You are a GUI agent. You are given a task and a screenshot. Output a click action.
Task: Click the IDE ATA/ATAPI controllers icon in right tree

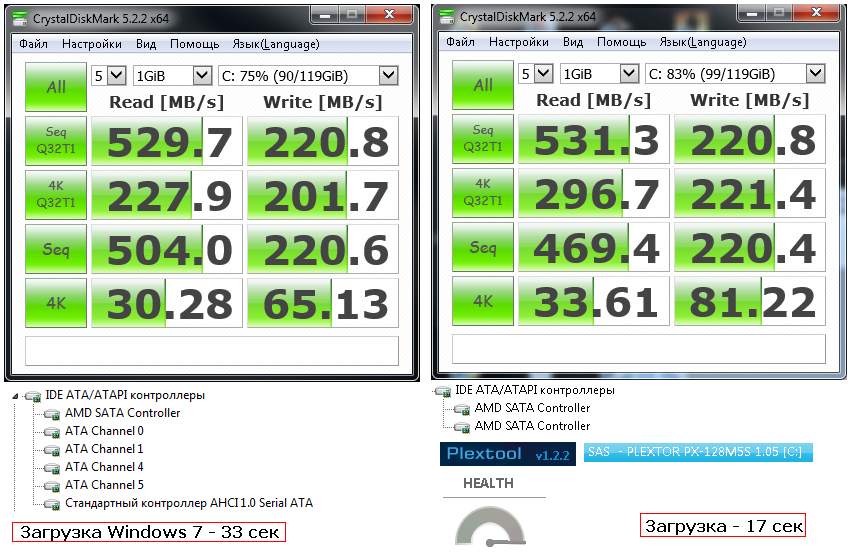tap(443, 391)
